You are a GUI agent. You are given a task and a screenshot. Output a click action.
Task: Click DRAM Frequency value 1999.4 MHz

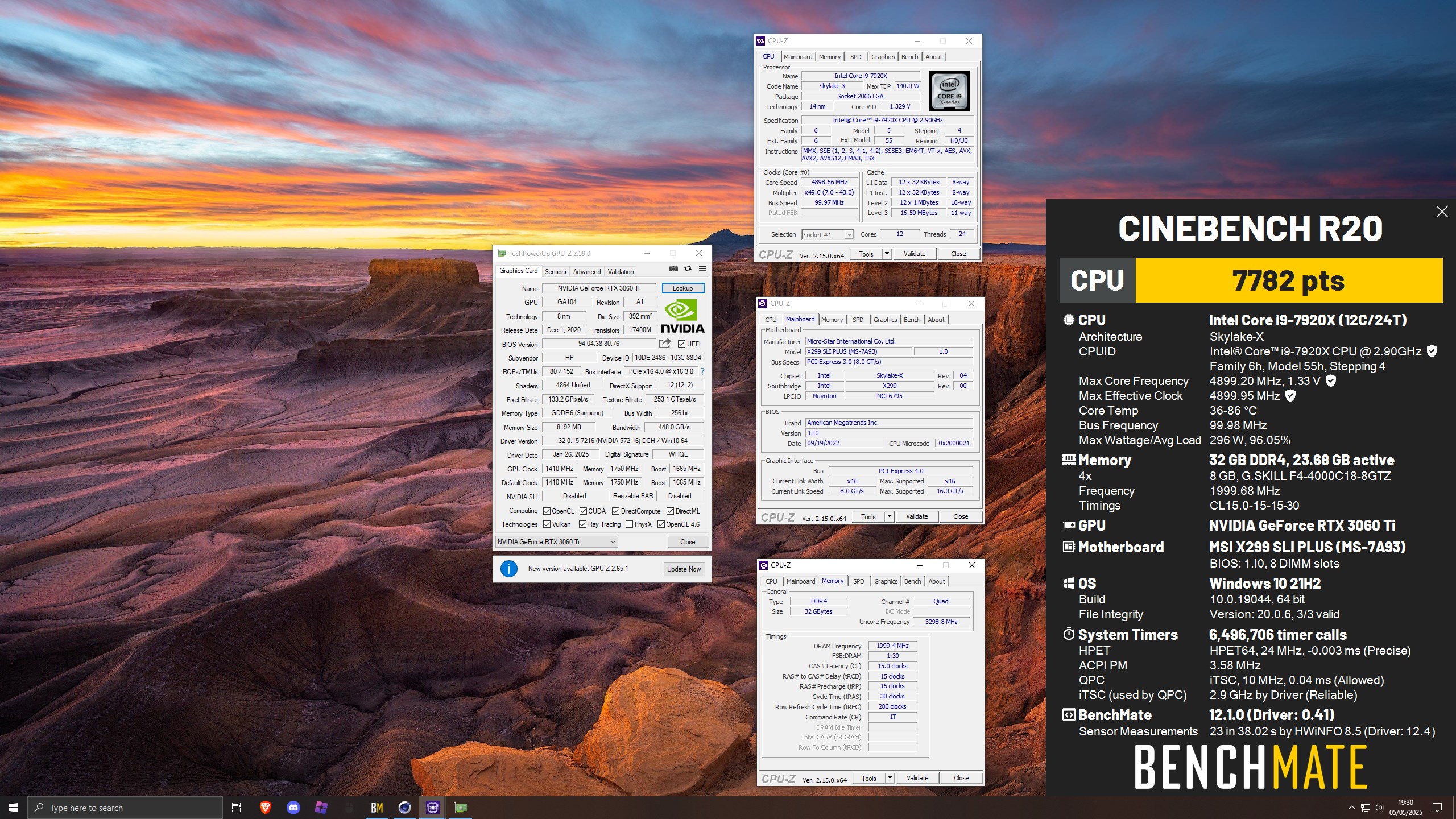tap(892, 646)
